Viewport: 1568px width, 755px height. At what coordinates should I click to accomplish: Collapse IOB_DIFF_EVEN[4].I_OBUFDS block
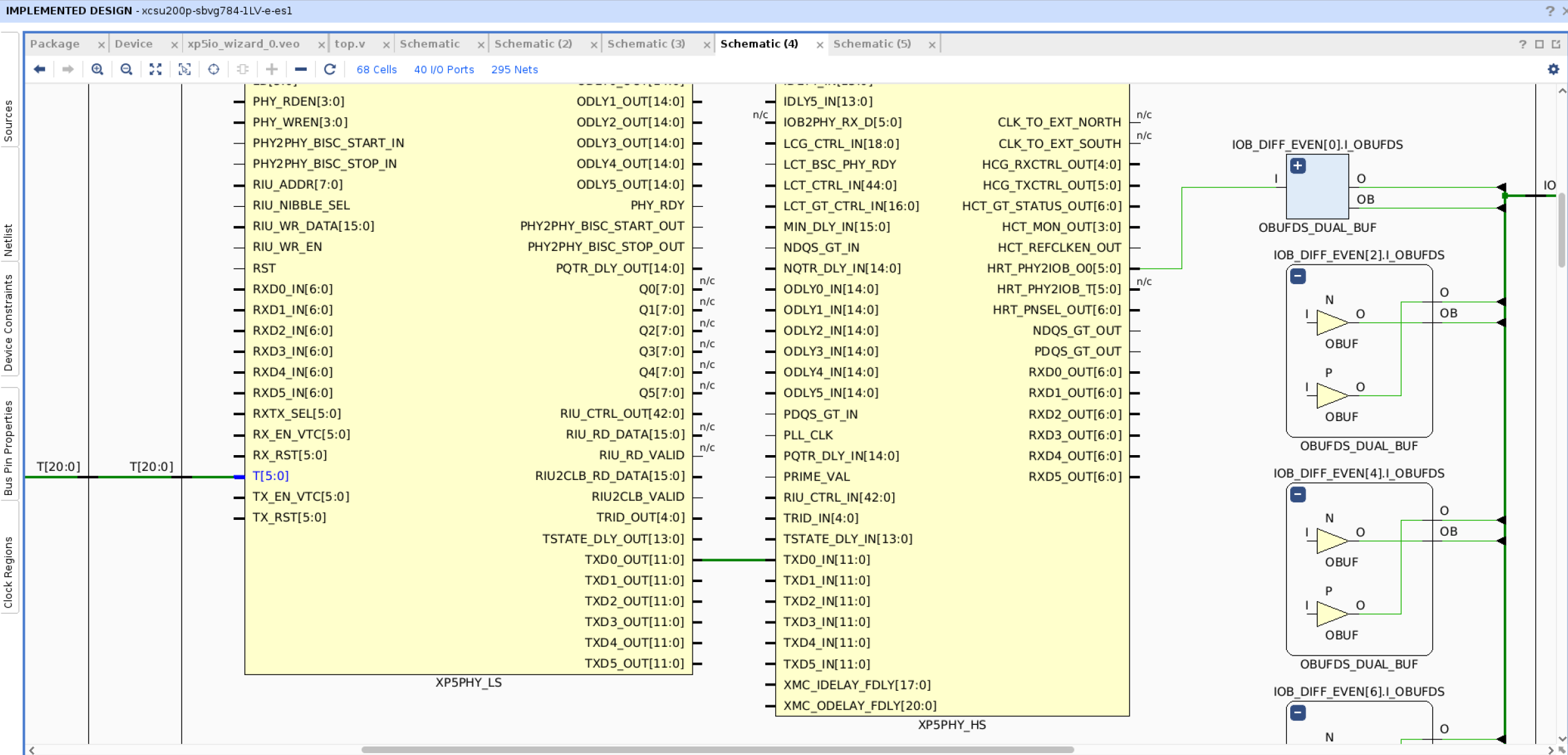tap(1297, 494)
